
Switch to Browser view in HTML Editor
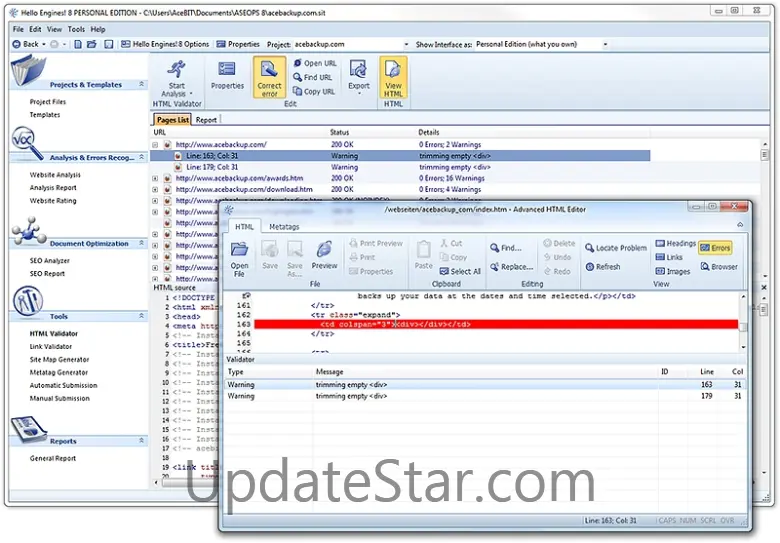[x=719, y=267]
